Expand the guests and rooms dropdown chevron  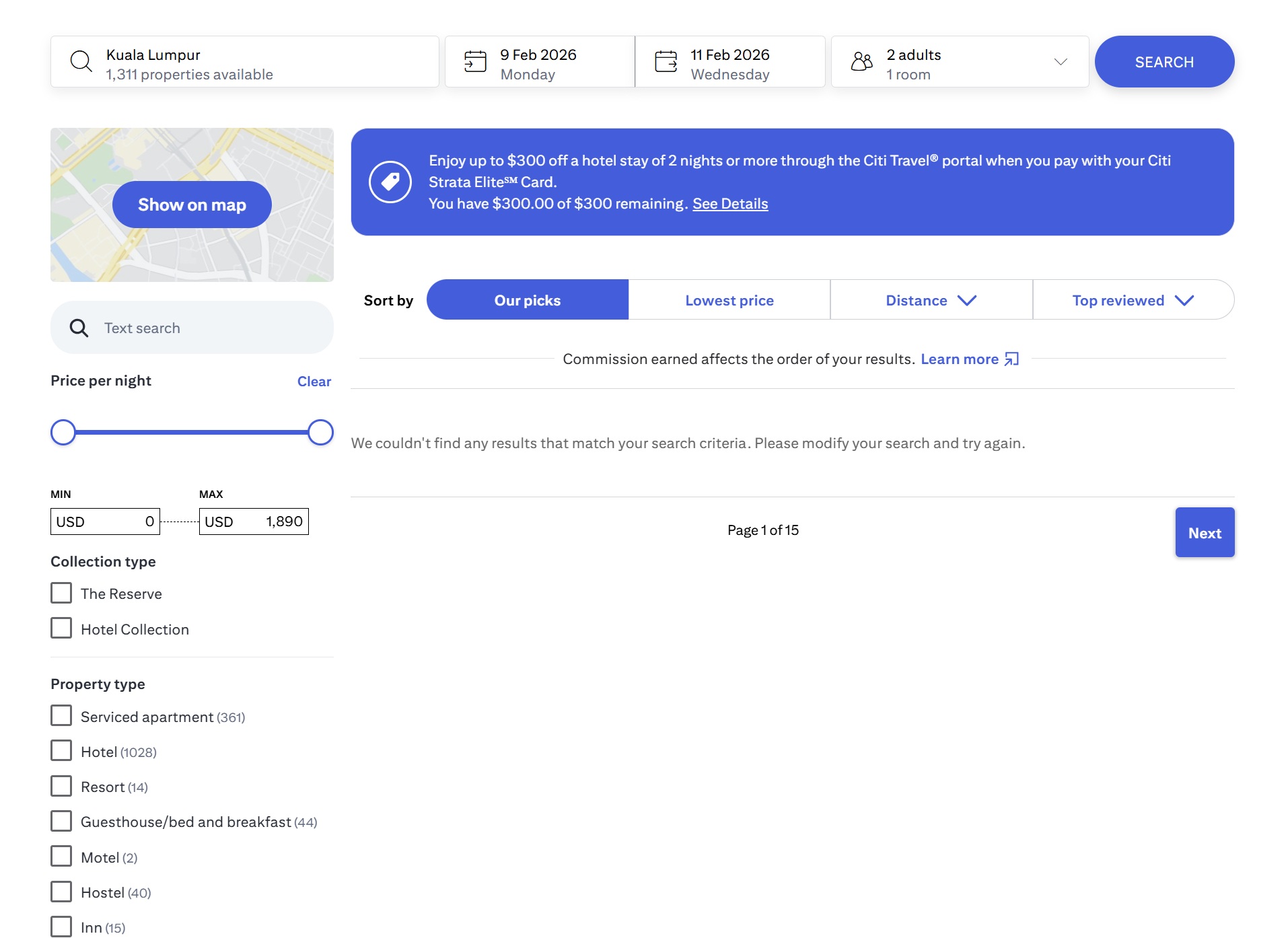coord(1061,62)
